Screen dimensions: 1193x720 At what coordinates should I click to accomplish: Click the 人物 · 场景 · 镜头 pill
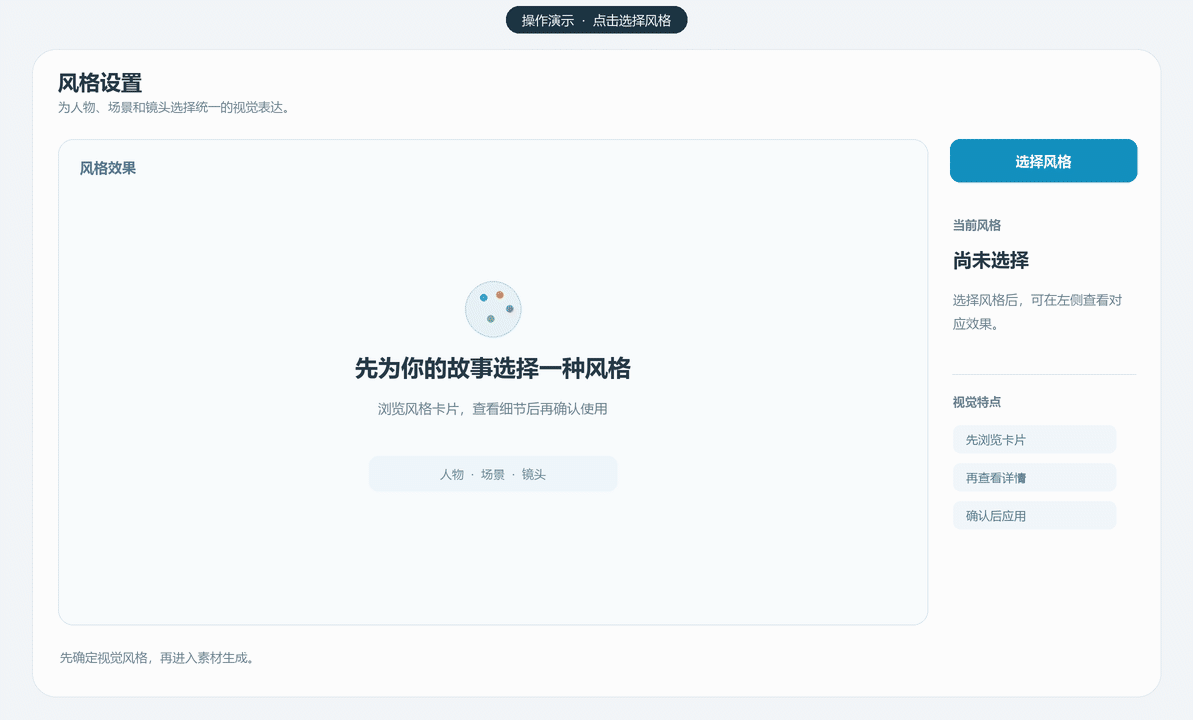click(493, 474)
